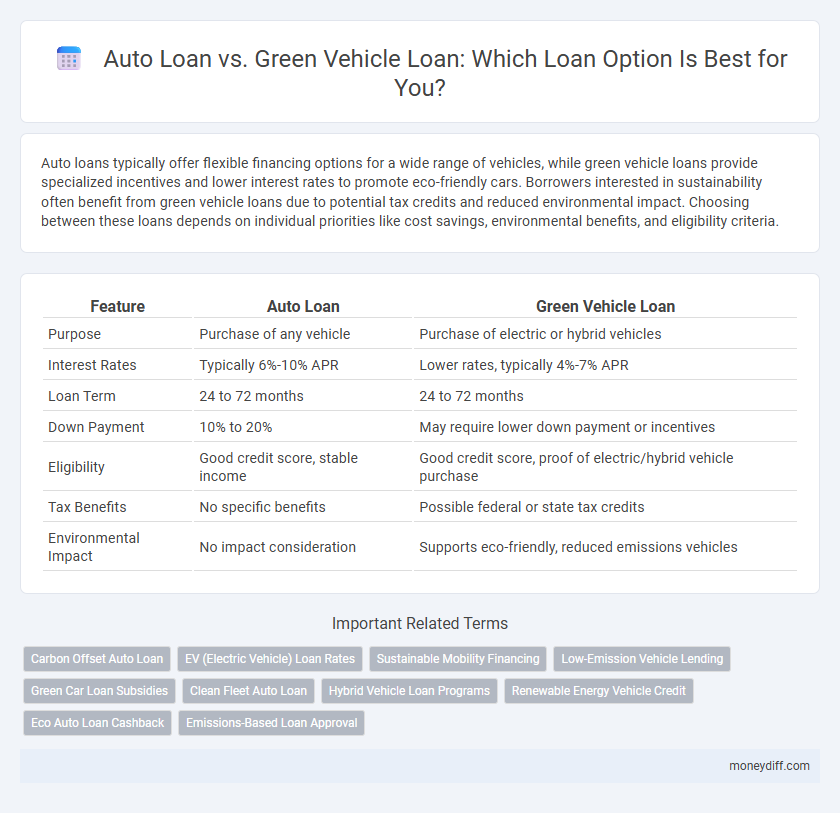The height and width of the screenshot is (813, 840).
Task: Select the Purpose row label
Action: (117, 334)
